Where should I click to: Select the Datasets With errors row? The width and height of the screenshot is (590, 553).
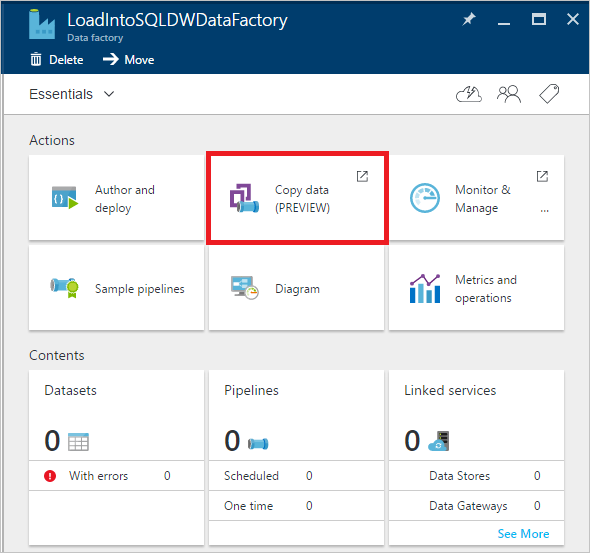coord(116,476)
